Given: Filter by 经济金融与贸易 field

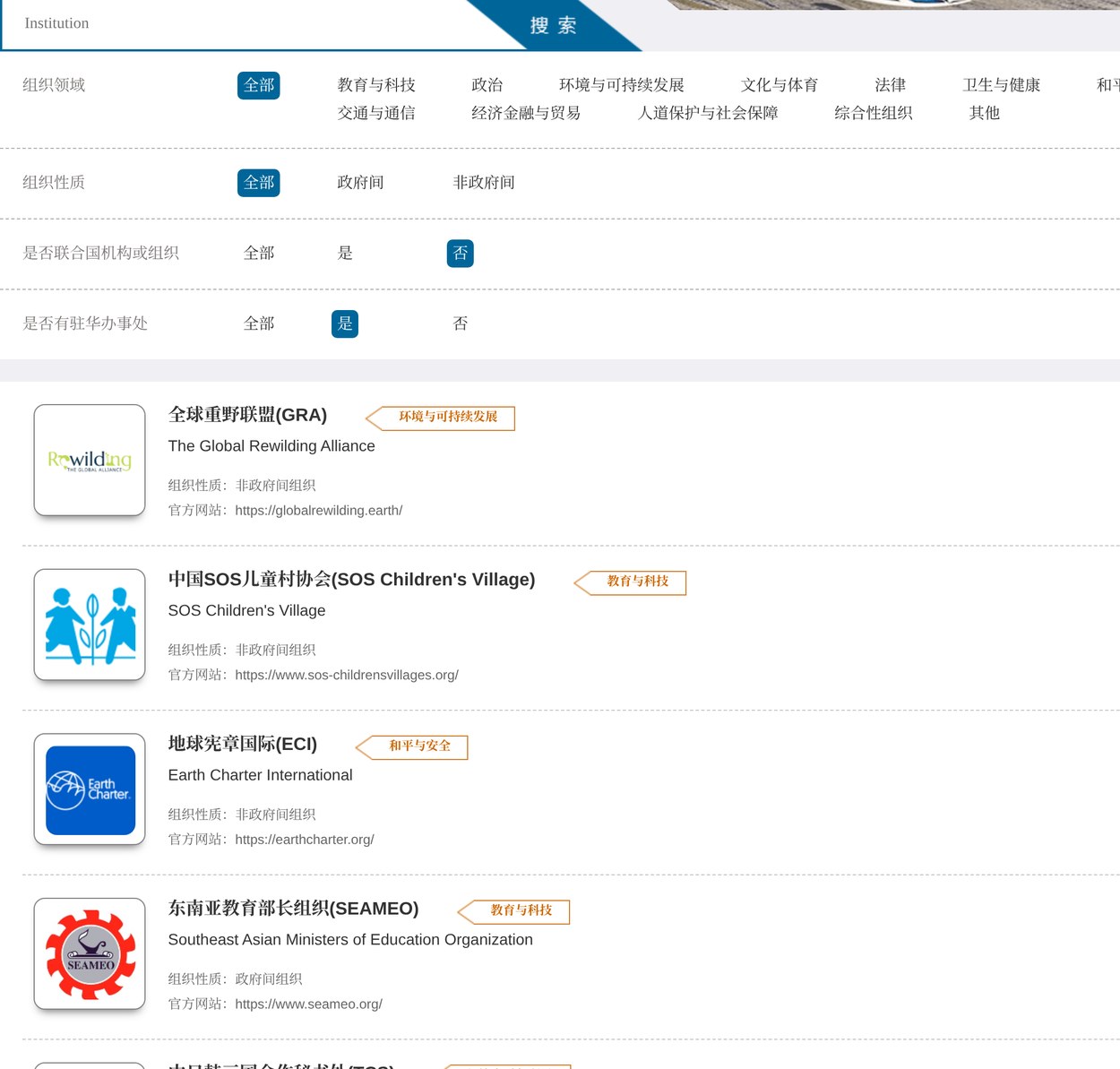Looking at the screenshot, I should pyautogui.click(x=526, y=113).
